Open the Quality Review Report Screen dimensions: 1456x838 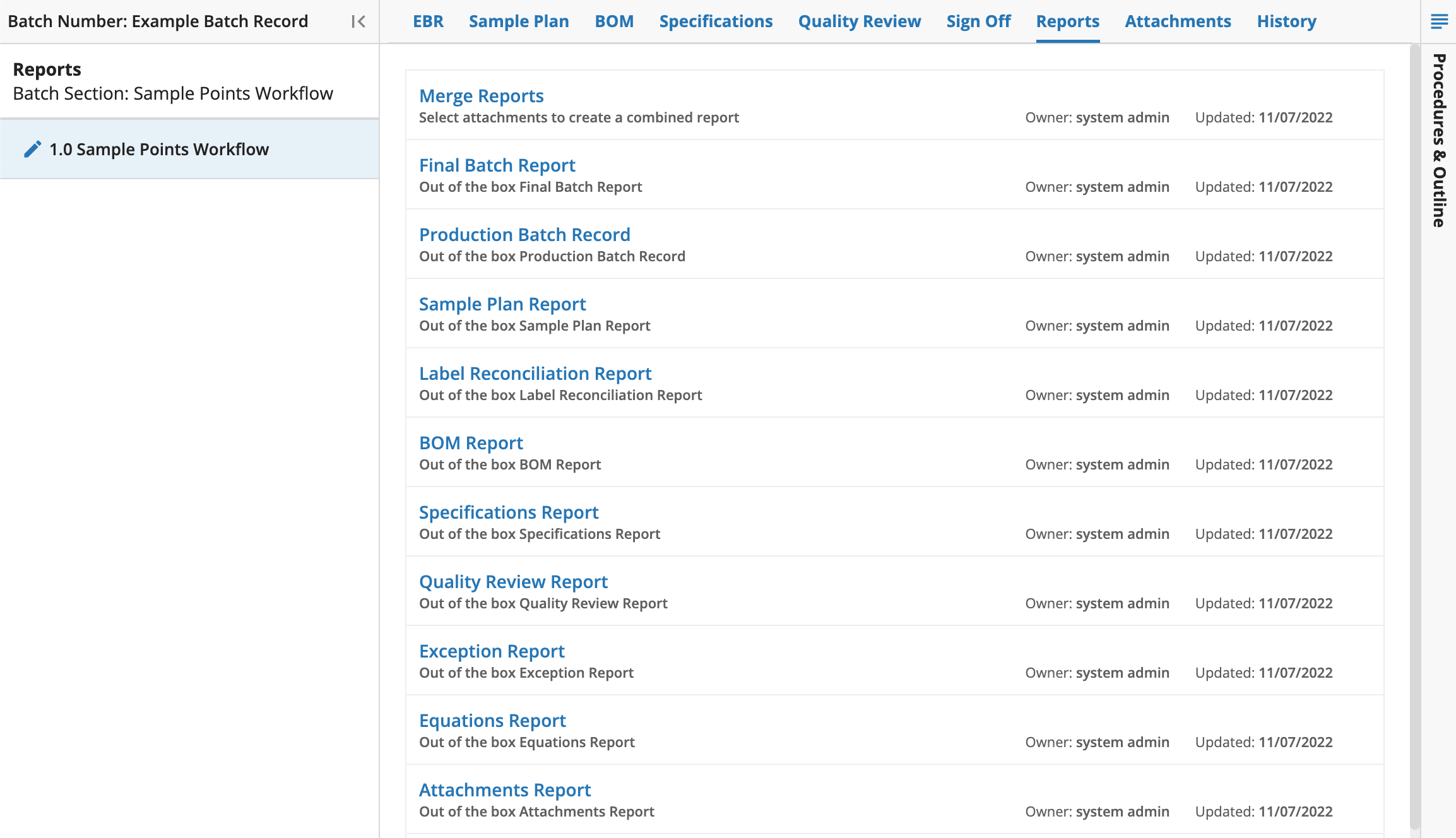point(513,582)
